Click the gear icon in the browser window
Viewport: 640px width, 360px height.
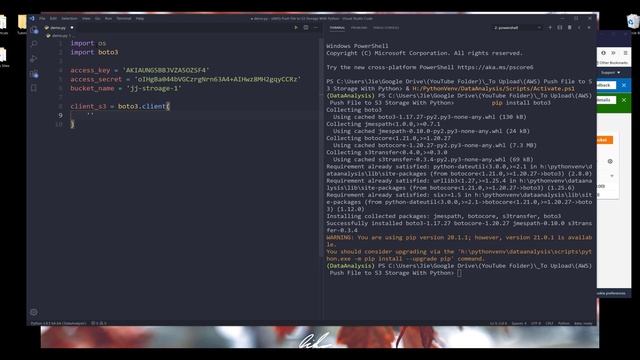610,161
